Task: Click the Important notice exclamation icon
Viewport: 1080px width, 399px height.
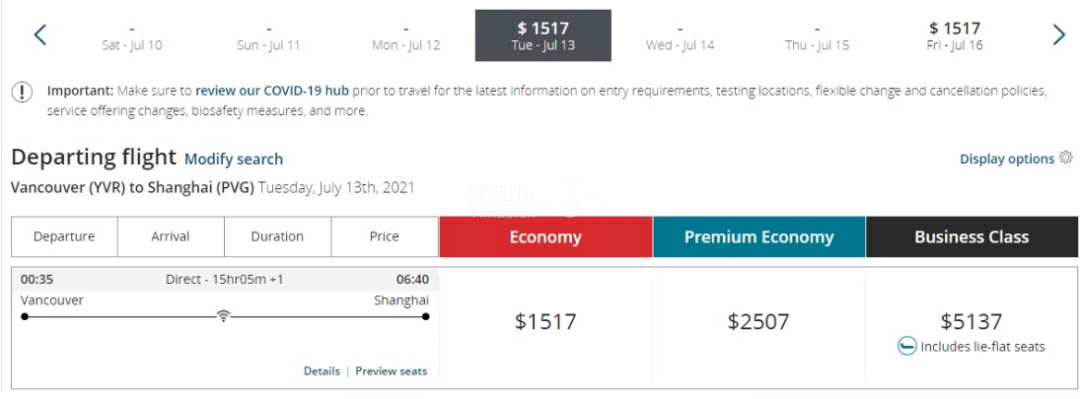Action: pyautogui.click(x=22, y=92)
